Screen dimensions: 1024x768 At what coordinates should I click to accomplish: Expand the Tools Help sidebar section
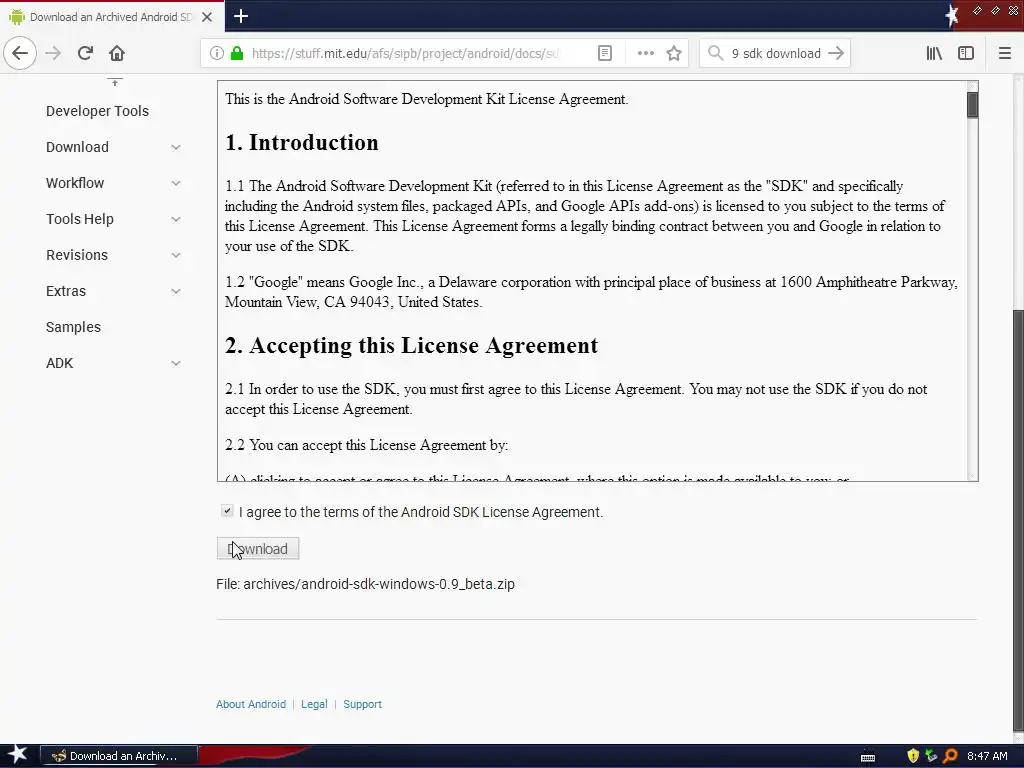176,219
